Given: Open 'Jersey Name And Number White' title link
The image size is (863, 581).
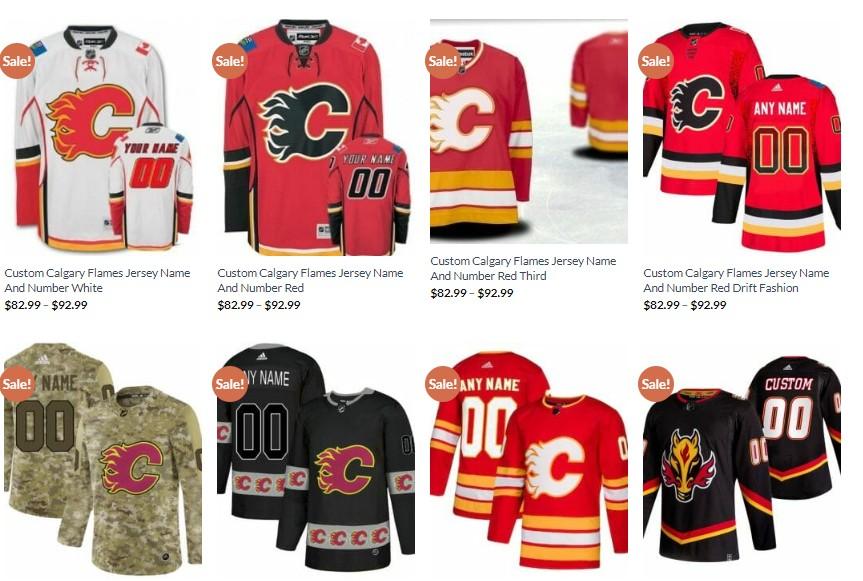Looking at the screenshot, I should (x=97, y=280).
